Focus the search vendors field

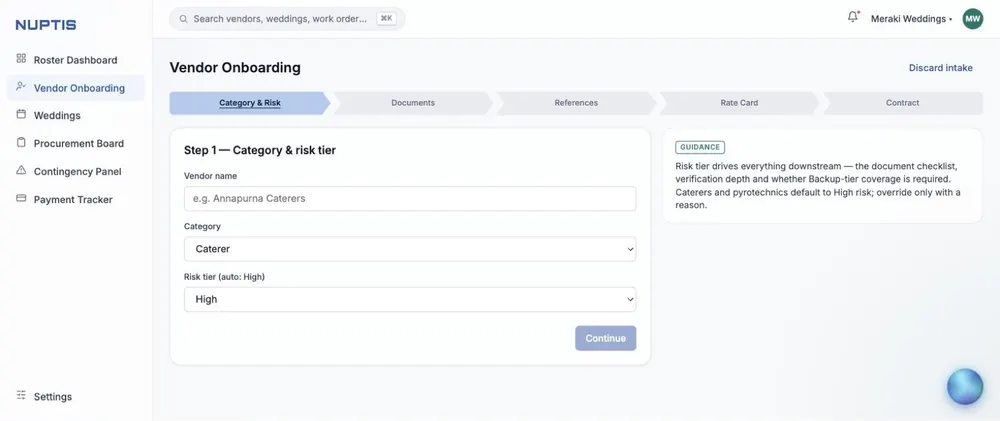click(287, 19)
